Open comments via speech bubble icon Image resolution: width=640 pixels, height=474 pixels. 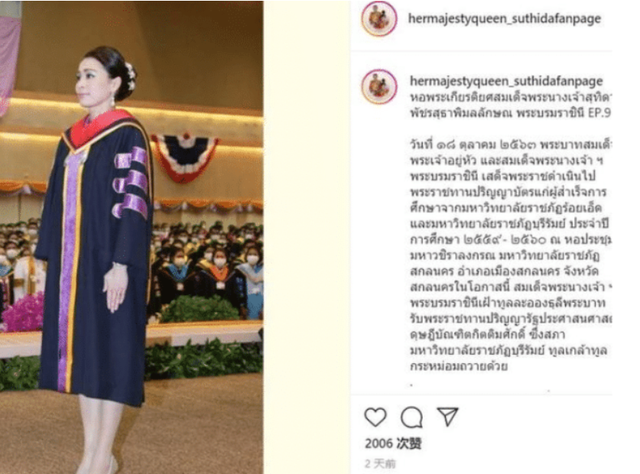tap(411, 417)
